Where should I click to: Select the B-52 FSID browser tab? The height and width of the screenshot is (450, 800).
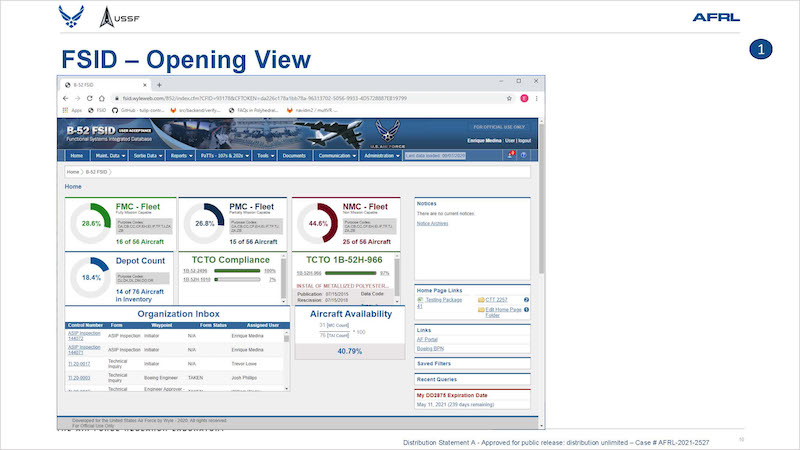pos(105,85)
